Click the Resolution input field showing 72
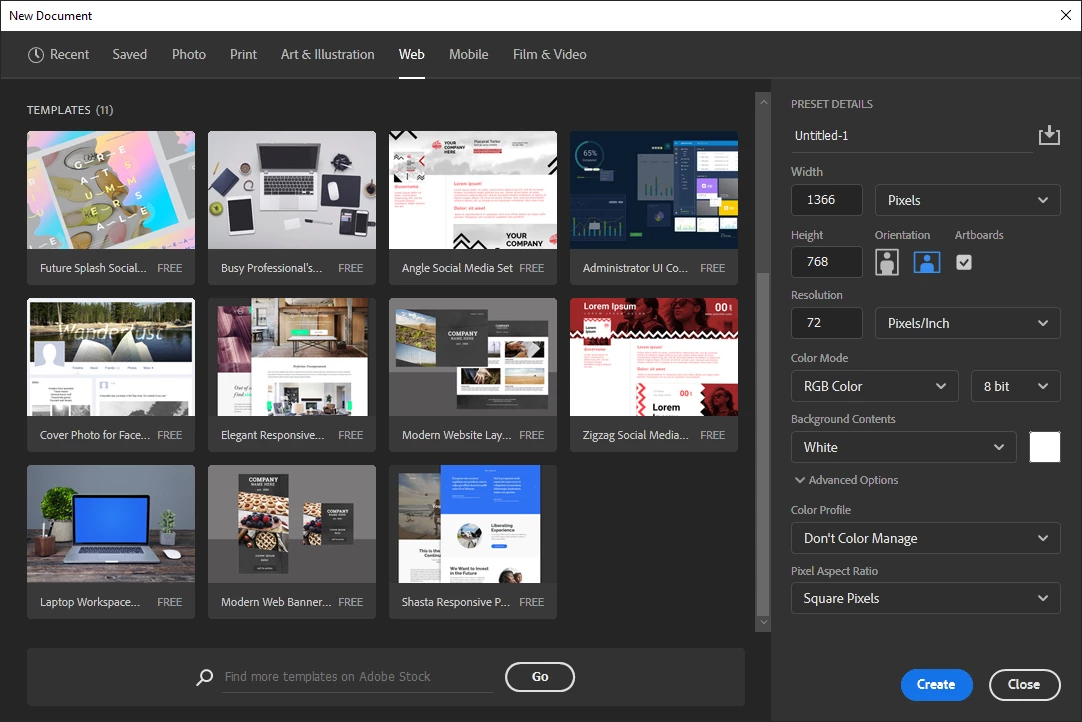The image size is (1082, 722). 827,323
